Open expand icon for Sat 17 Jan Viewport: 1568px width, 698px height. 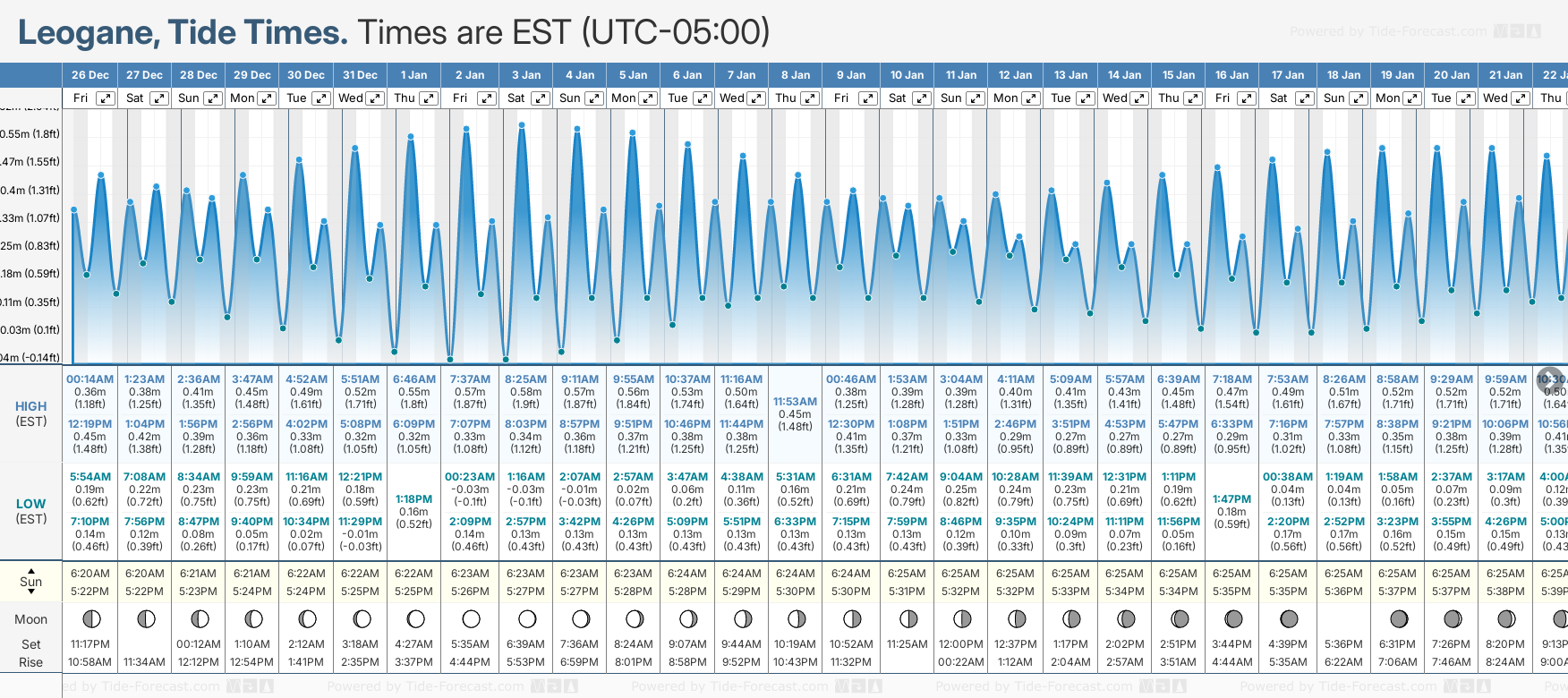1304,98
